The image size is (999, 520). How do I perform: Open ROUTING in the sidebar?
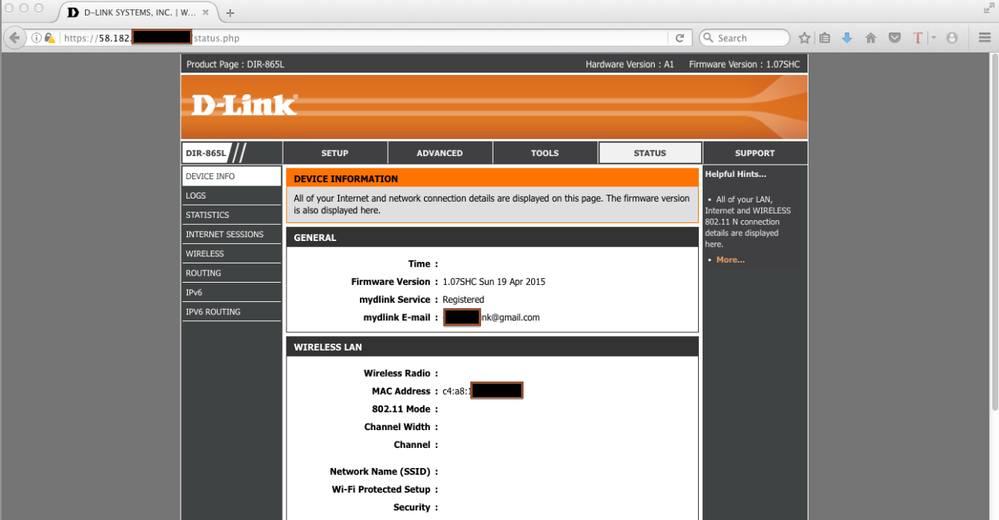(x=231, y=273)
